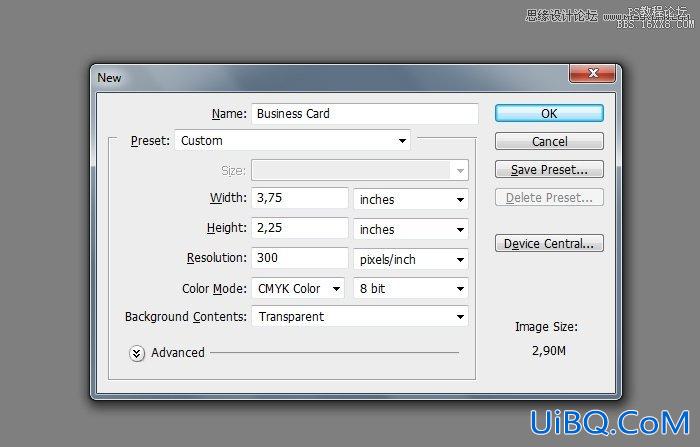Expand the Advanced options chevron
This screenshot has height=447, width=700.
[137, 353]
